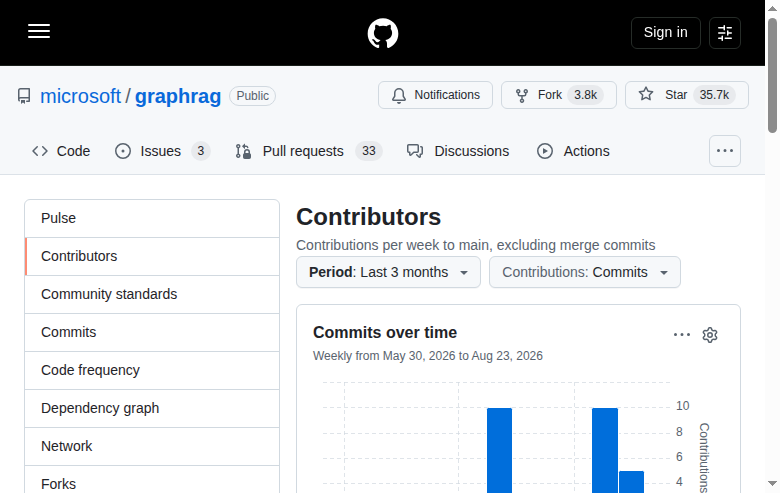Click the Notifications bell button
Screen dimensions: 780x493
[435, 95]
